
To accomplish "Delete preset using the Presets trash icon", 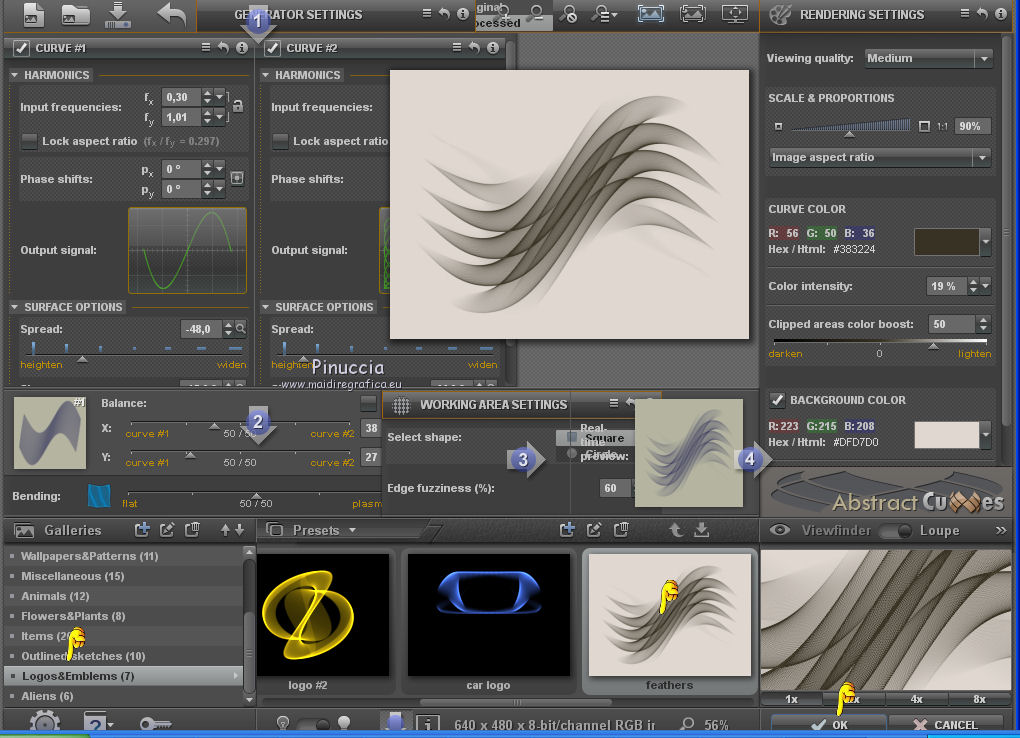I will point(621,530).
